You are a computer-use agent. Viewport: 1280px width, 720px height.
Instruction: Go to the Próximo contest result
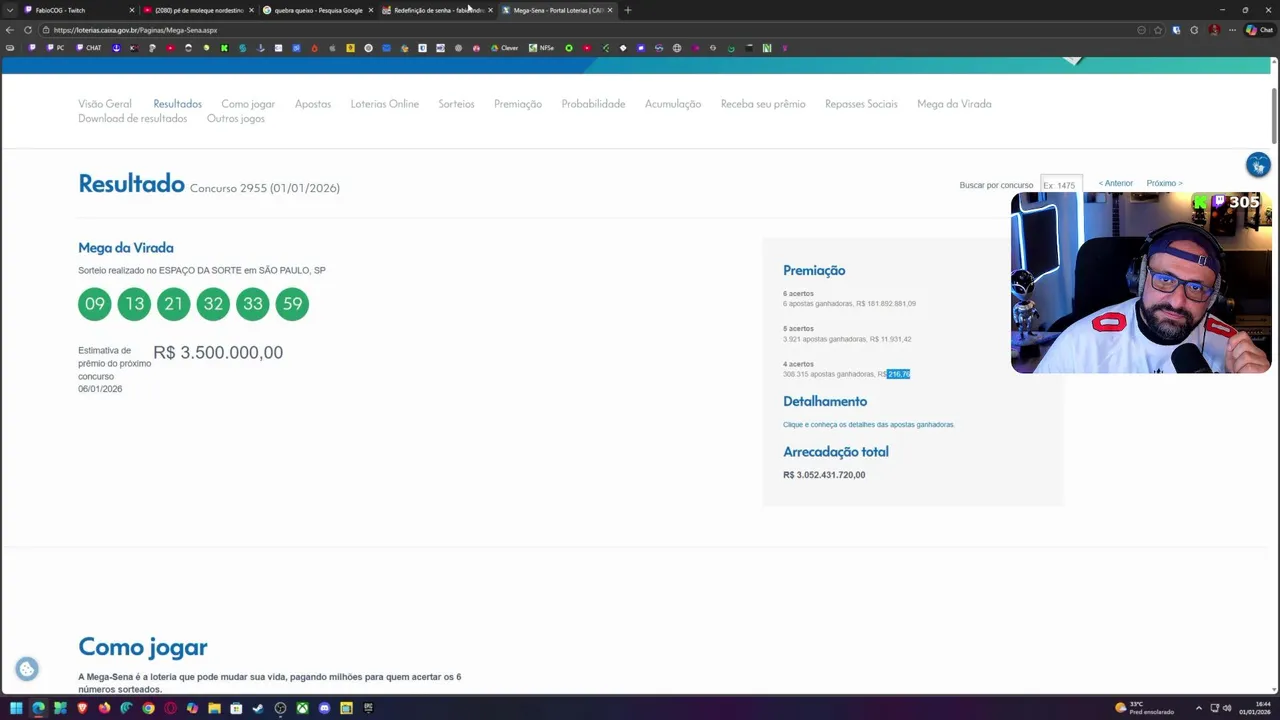pos(1164,184)
